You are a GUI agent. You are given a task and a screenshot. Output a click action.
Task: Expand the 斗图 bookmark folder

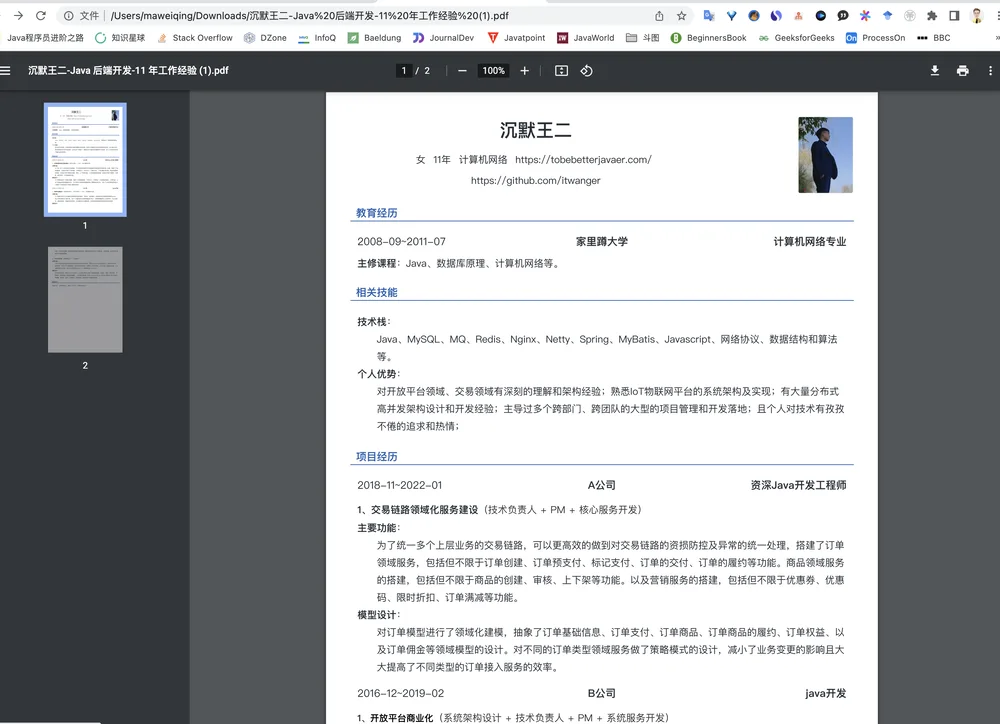[x=642, y=38]
